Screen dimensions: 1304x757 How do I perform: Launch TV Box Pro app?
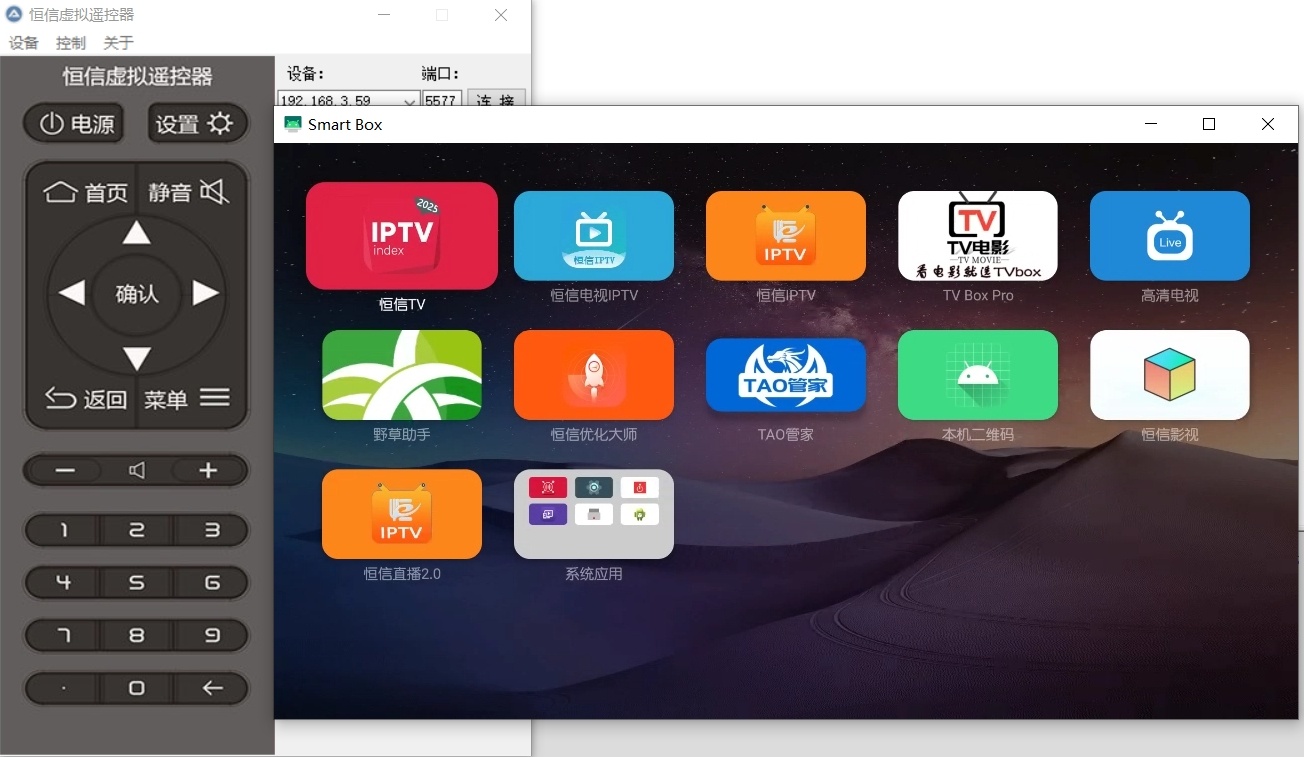(978, 236)
